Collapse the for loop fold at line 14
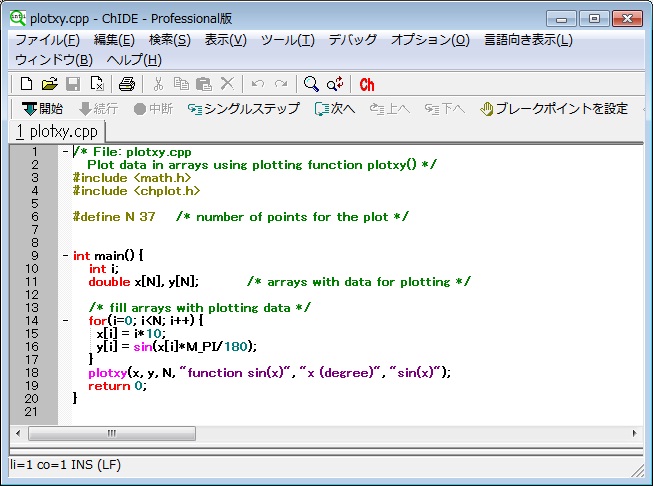 tap(65, 320)
